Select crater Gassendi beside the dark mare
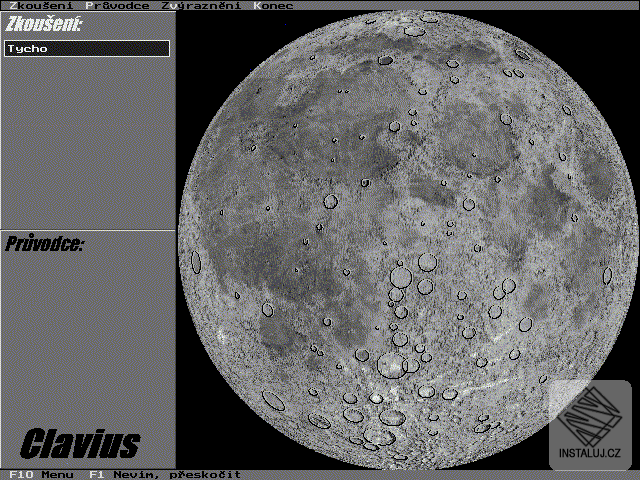Screen dimensions: 640x480 (x=267, y=310)
